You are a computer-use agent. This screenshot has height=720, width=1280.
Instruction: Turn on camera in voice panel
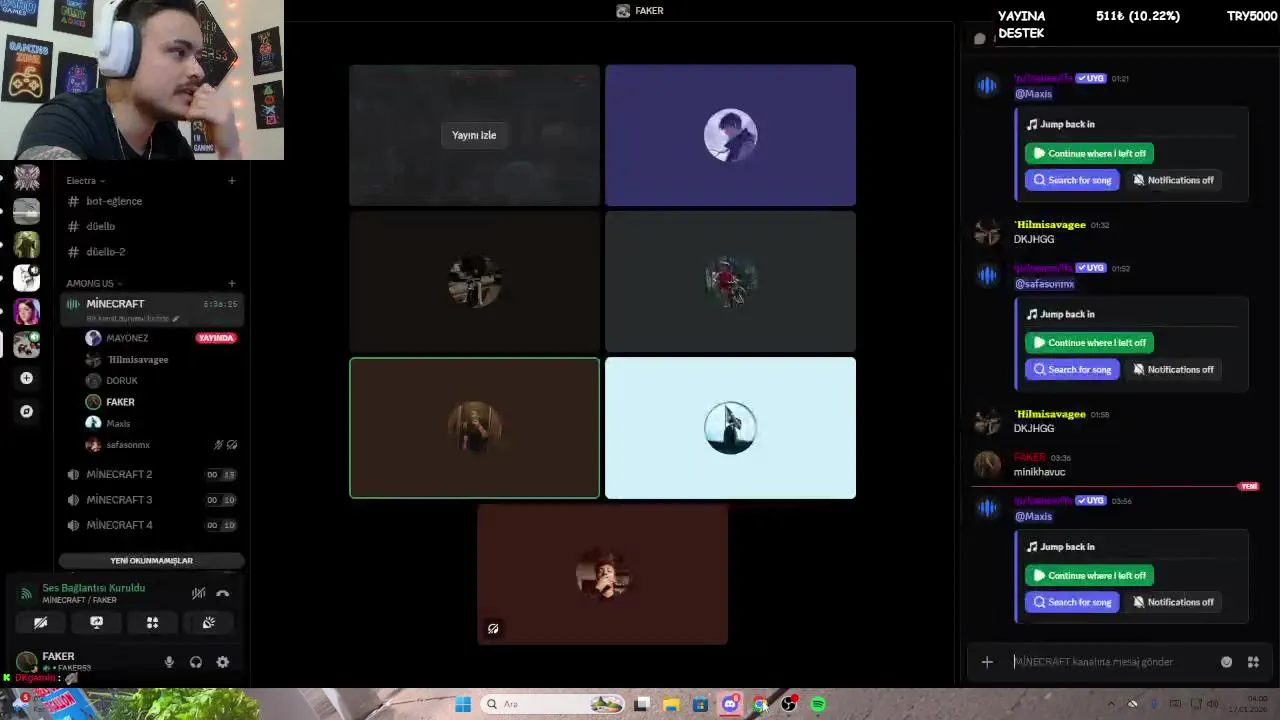point(41,622)
